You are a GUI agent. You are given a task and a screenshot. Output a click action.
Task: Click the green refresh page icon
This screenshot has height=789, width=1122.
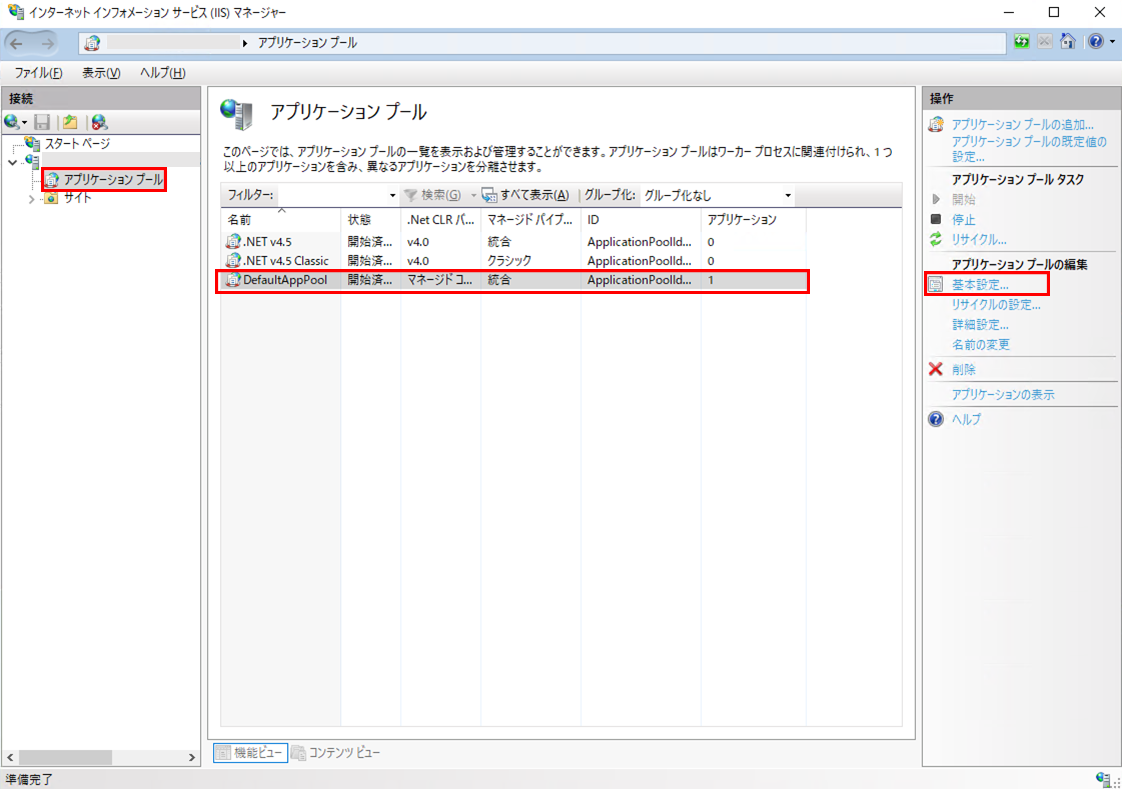tap(1022, 41)
